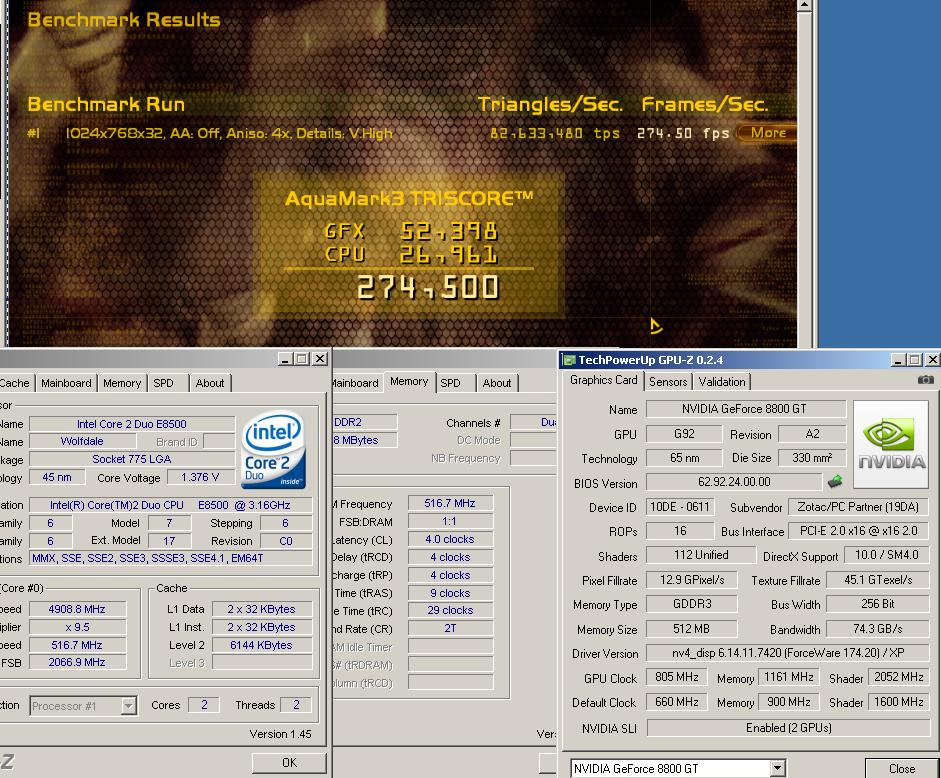Click the Memory Type GDDR3 value

coord(691,604)
